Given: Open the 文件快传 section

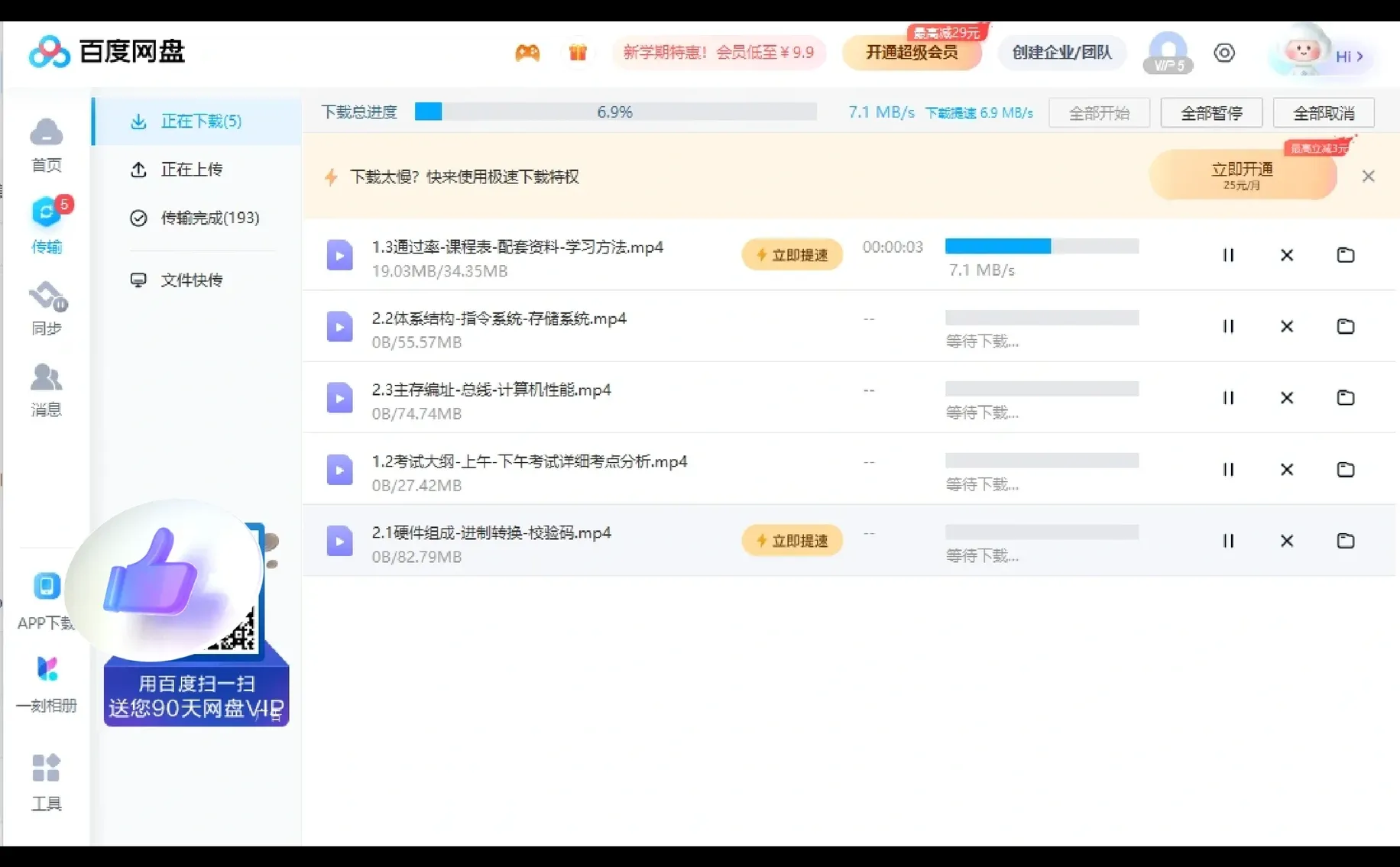Looking at the screenshot, I should 191,280.
